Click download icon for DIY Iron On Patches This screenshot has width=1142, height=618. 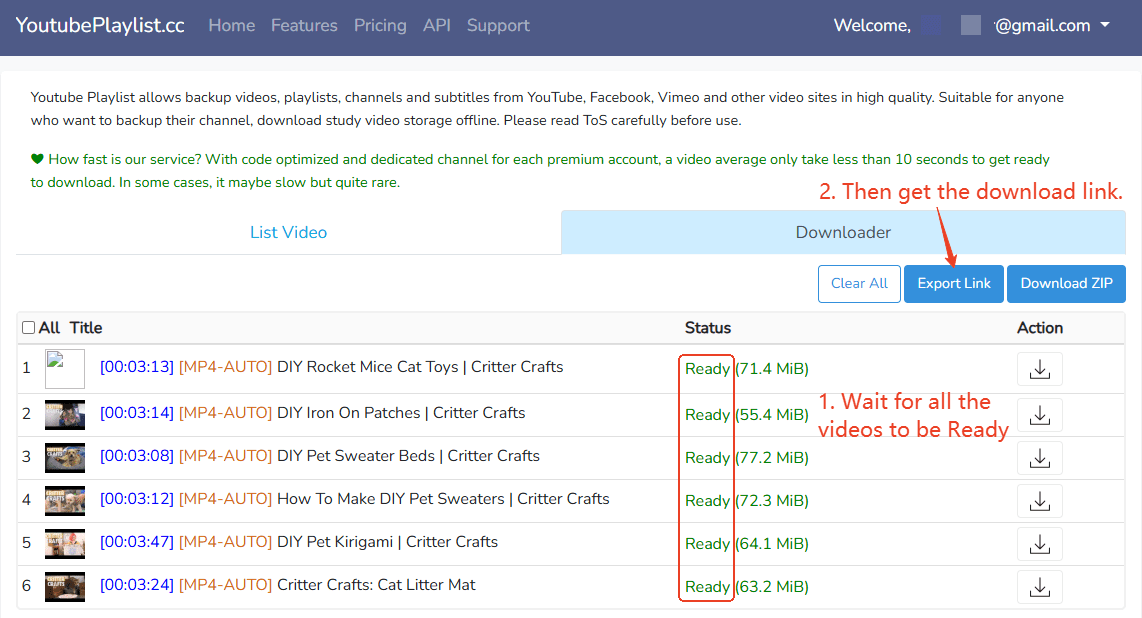(x=1039, y=414)
